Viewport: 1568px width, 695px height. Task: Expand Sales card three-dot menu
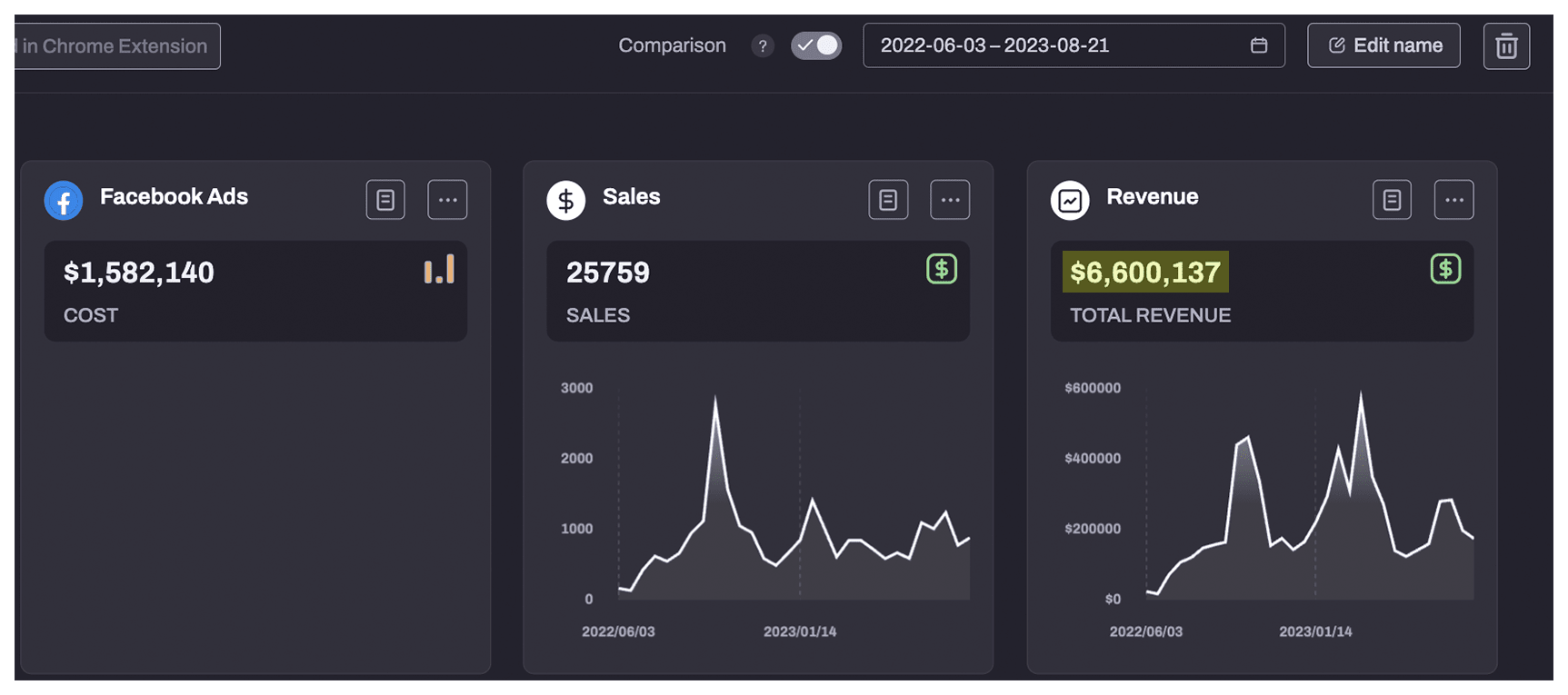[950, 200]
